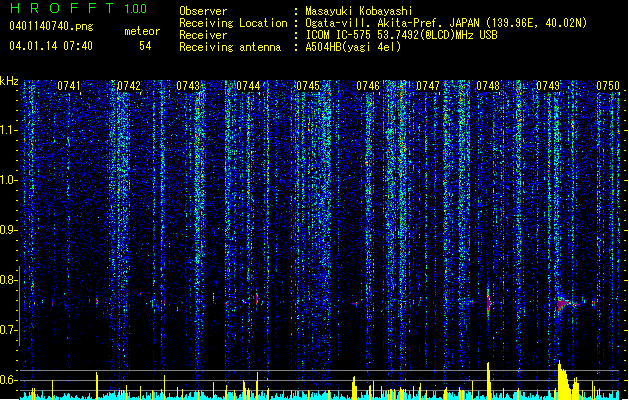Click the 0.7 kHz axis label
Image resolution: width=629 pixels, height=400 pixels.
point(9,330)
